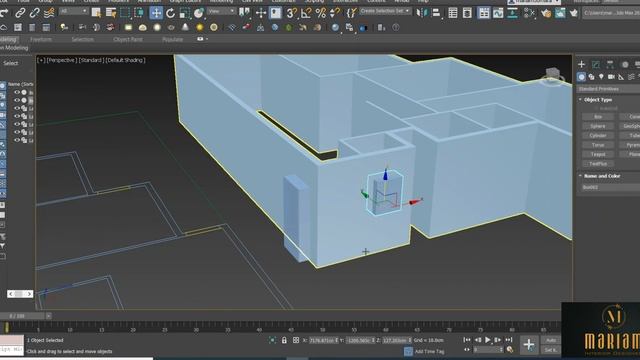Open the Rendered Frame Window icon
Image resolution: width=640 pixels, height=360 pixels.
pos(560,13)
